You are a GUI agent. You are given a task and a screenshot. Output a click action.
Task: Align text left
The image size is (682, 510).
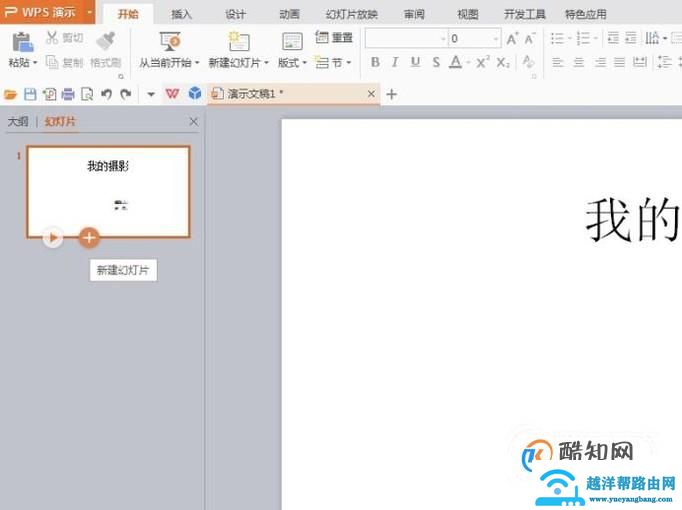pyautogui.click(x=558, y=63)
